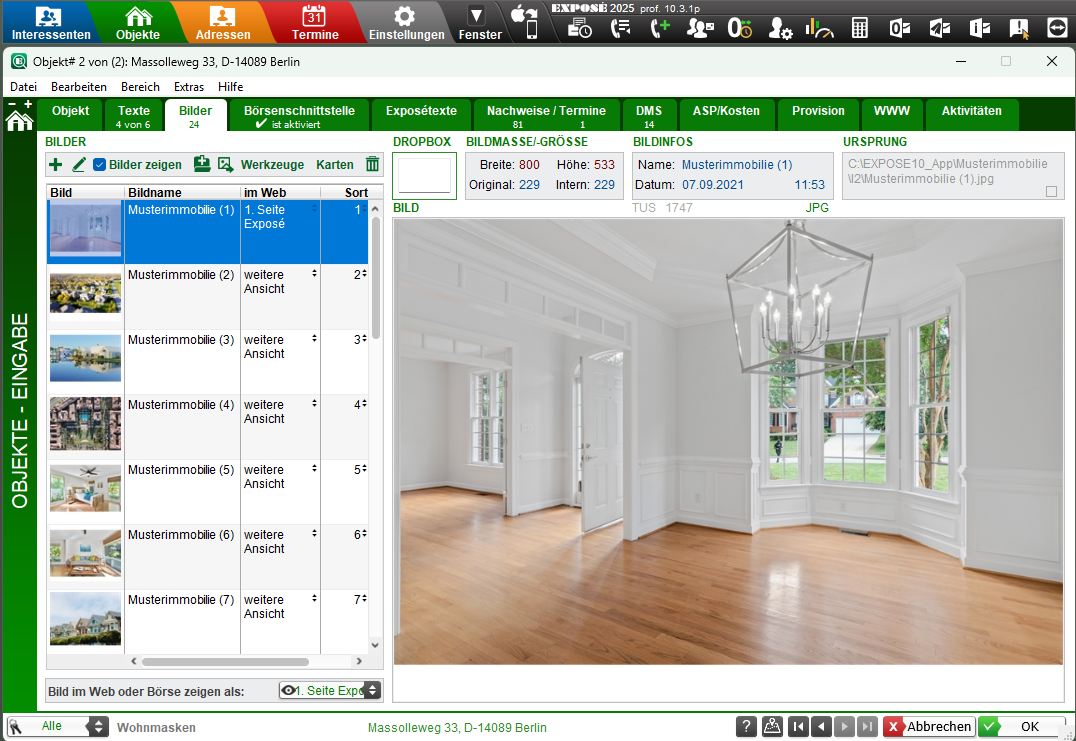
Task: Uncheck the Bilder zeigen checkbox
Action: click(x=100, y=165)
